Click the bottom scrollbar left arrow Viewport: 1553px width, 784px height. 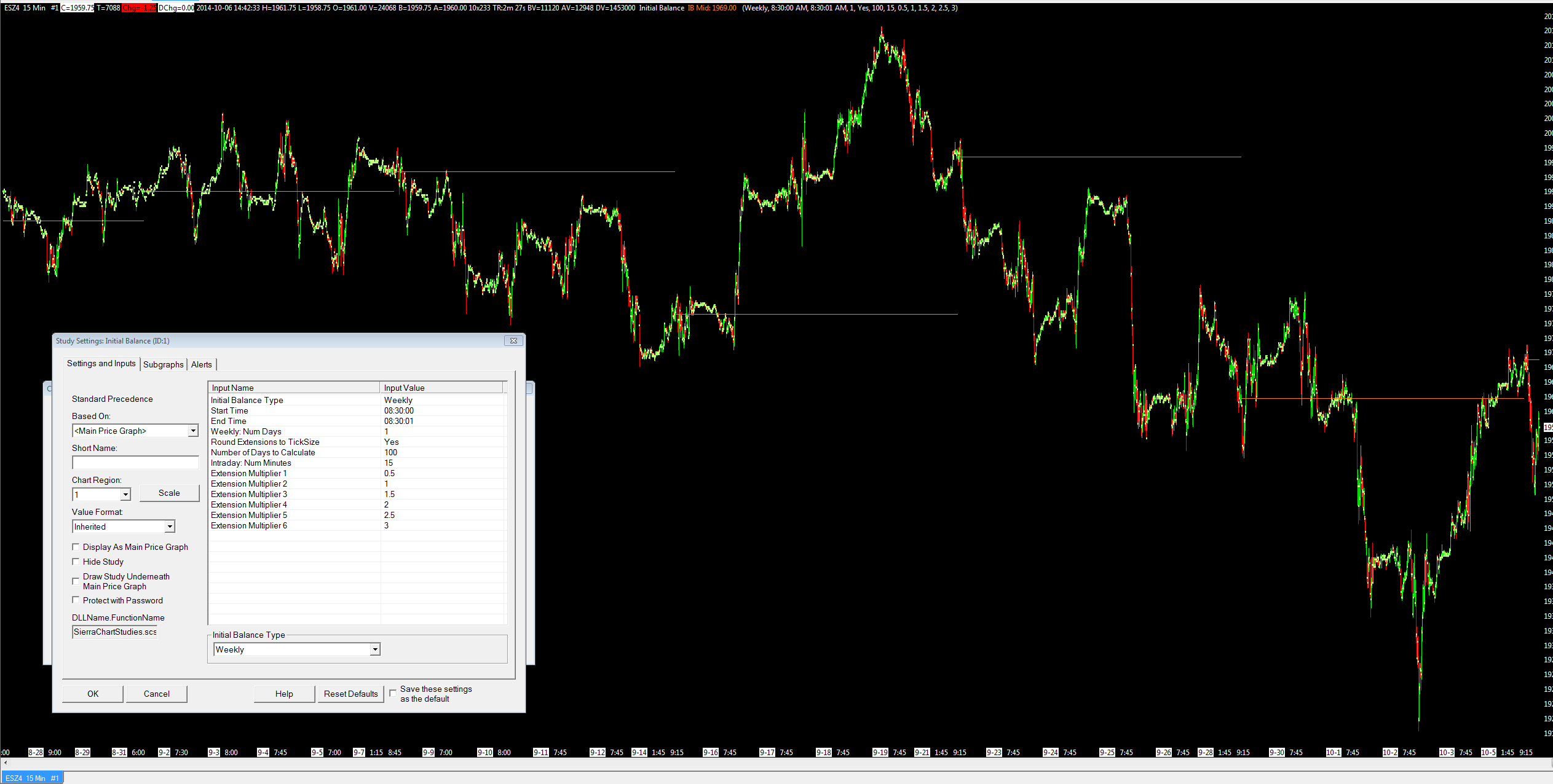[x=6, y=762]
